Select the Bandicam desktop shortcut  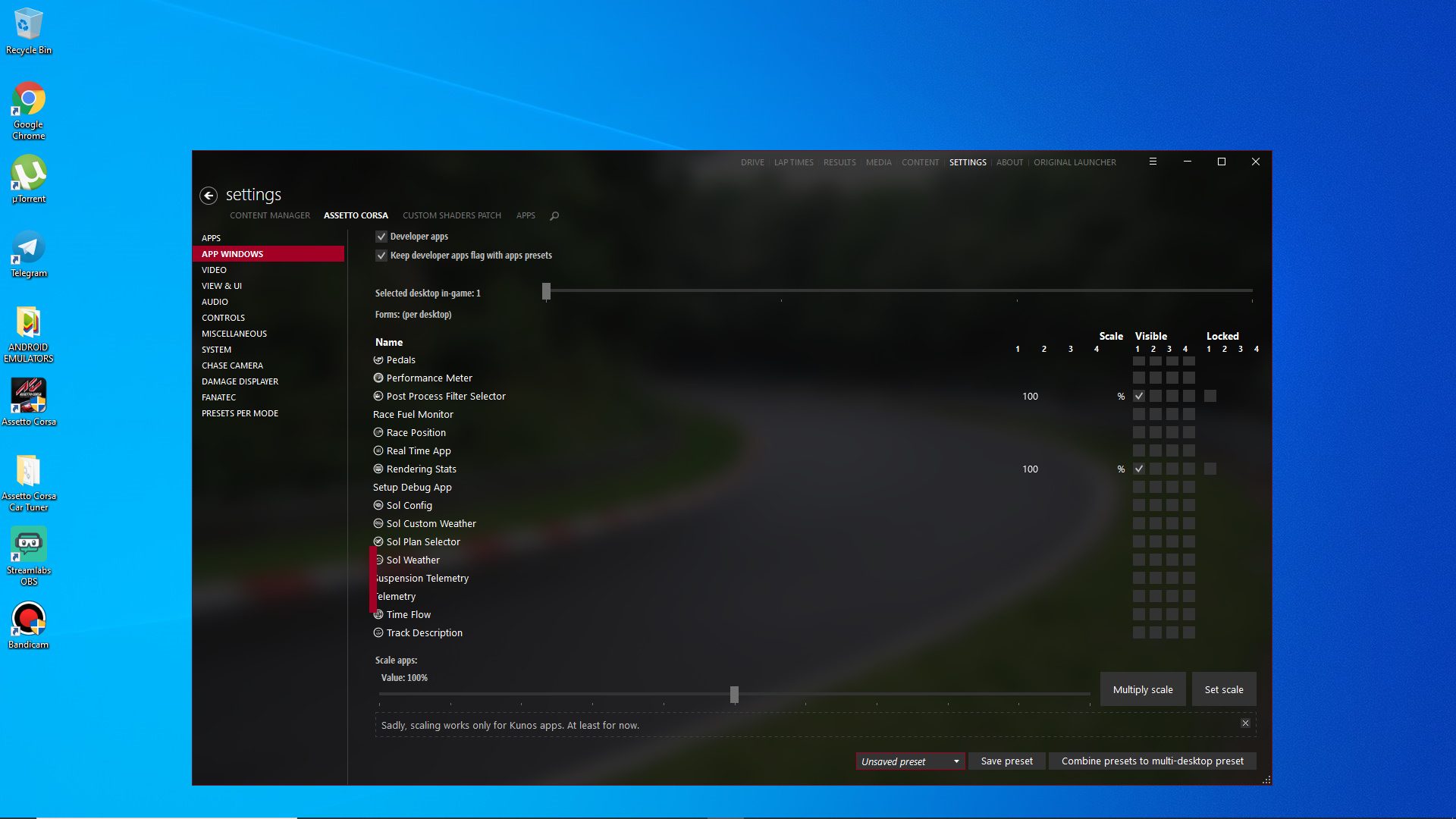(29, 626)
